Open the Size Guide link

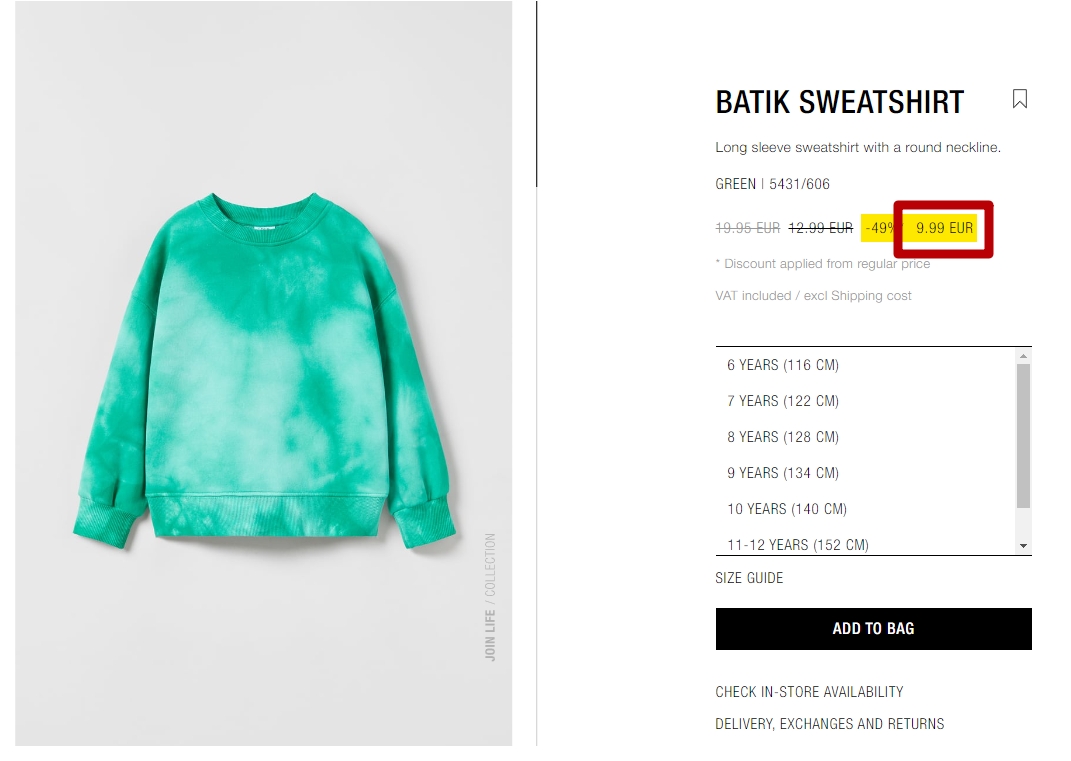click(749, 578)
